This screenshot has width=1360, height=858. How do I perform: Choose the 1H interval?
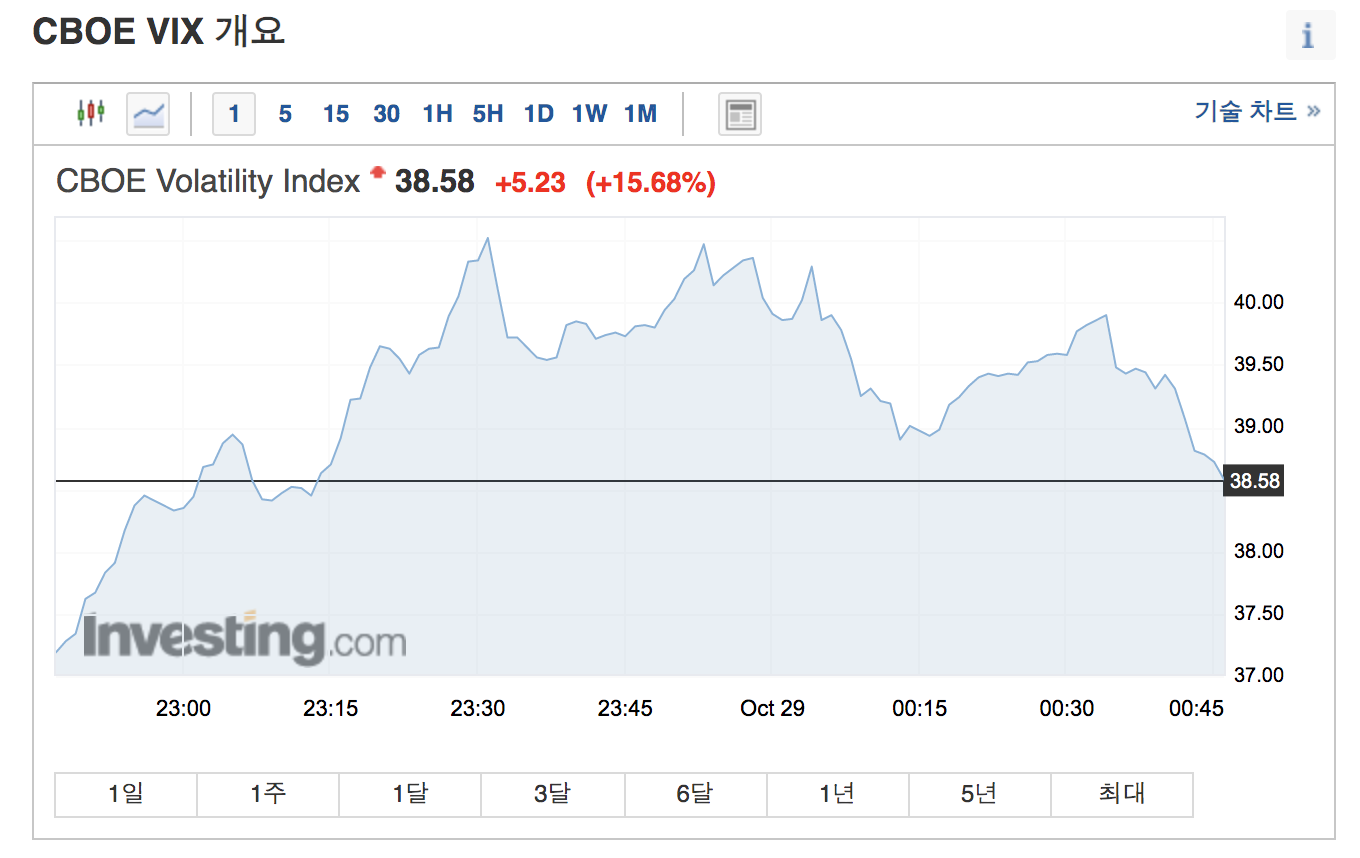(437, 114)
